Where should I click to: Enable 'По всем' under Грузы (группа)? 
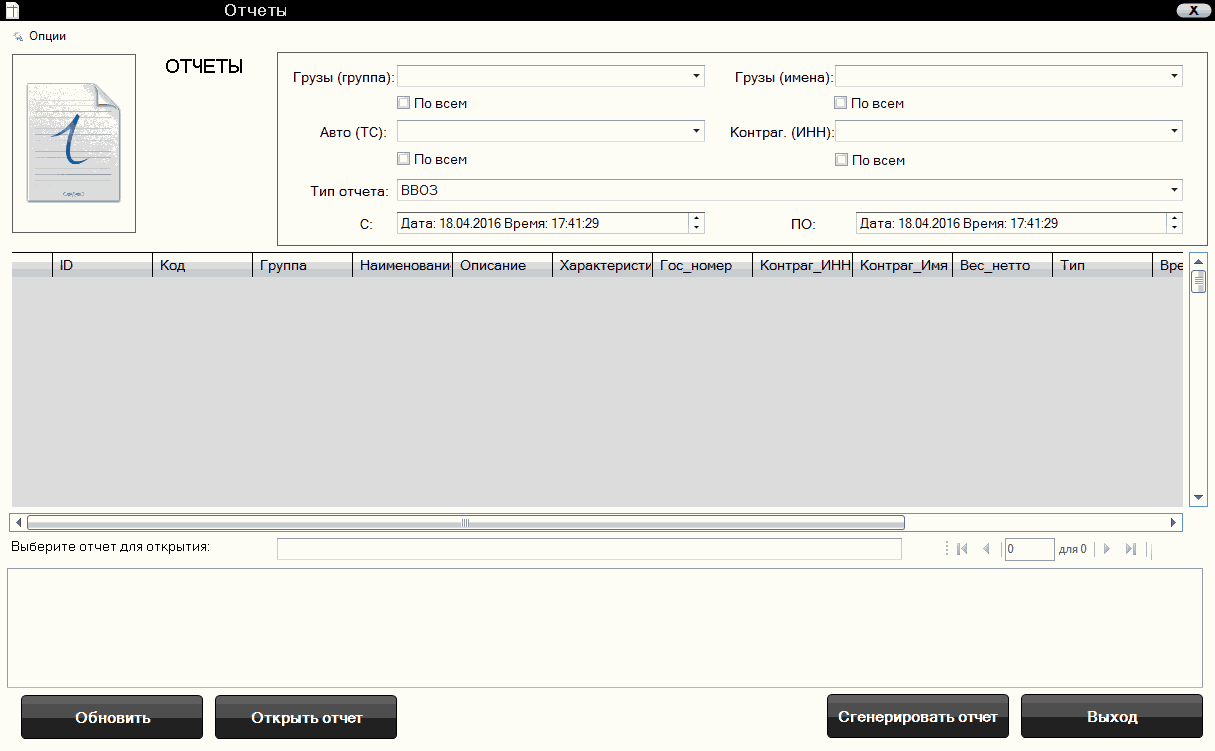[403, 103]
